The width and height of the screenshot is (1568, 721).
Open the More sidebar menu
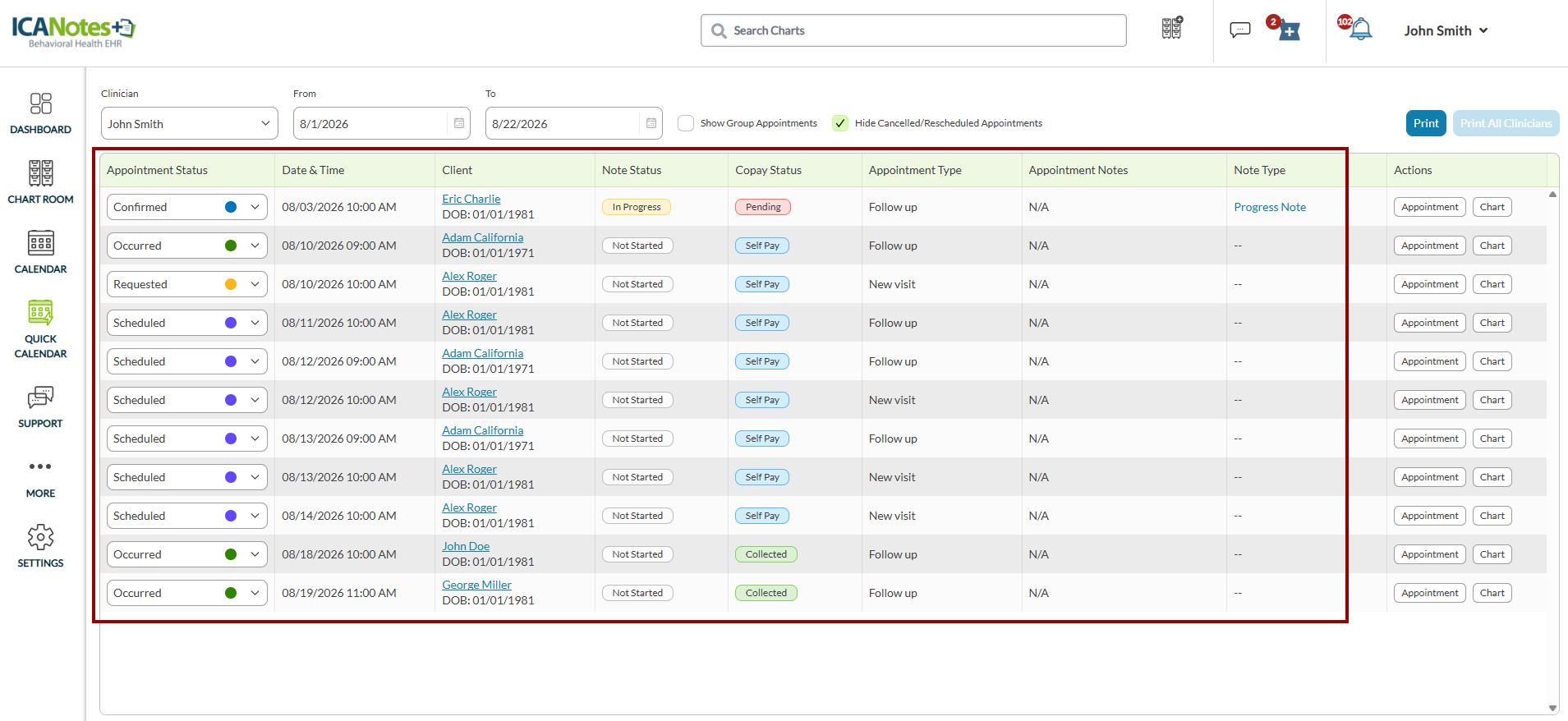tap(40, 476)
